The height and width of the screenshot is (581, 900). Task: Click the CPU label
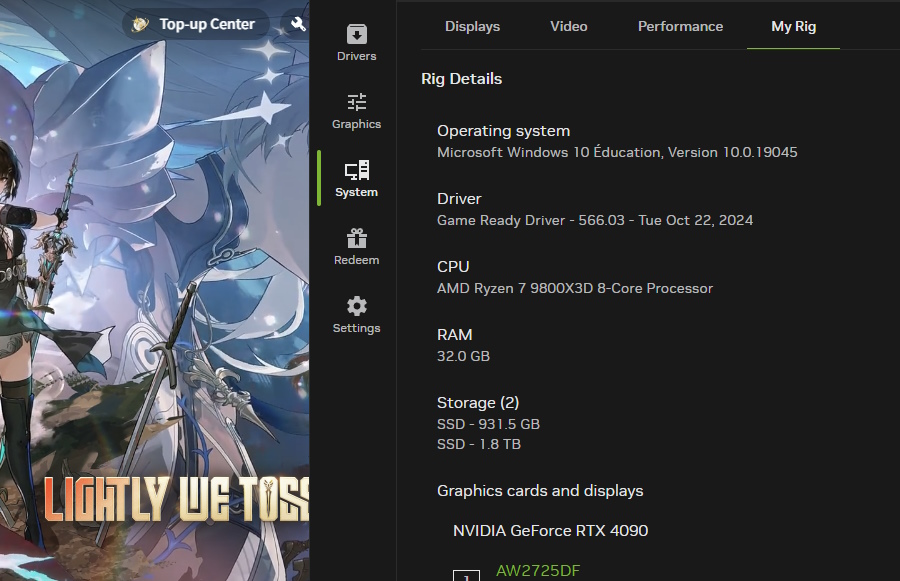(453, 267)
